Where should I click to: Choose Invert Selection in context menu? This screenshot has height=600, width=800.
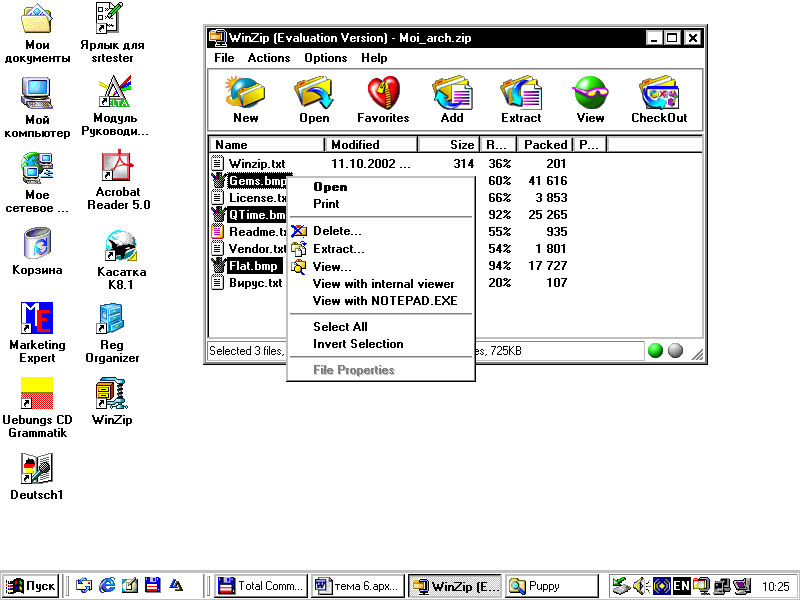point(381,344)
